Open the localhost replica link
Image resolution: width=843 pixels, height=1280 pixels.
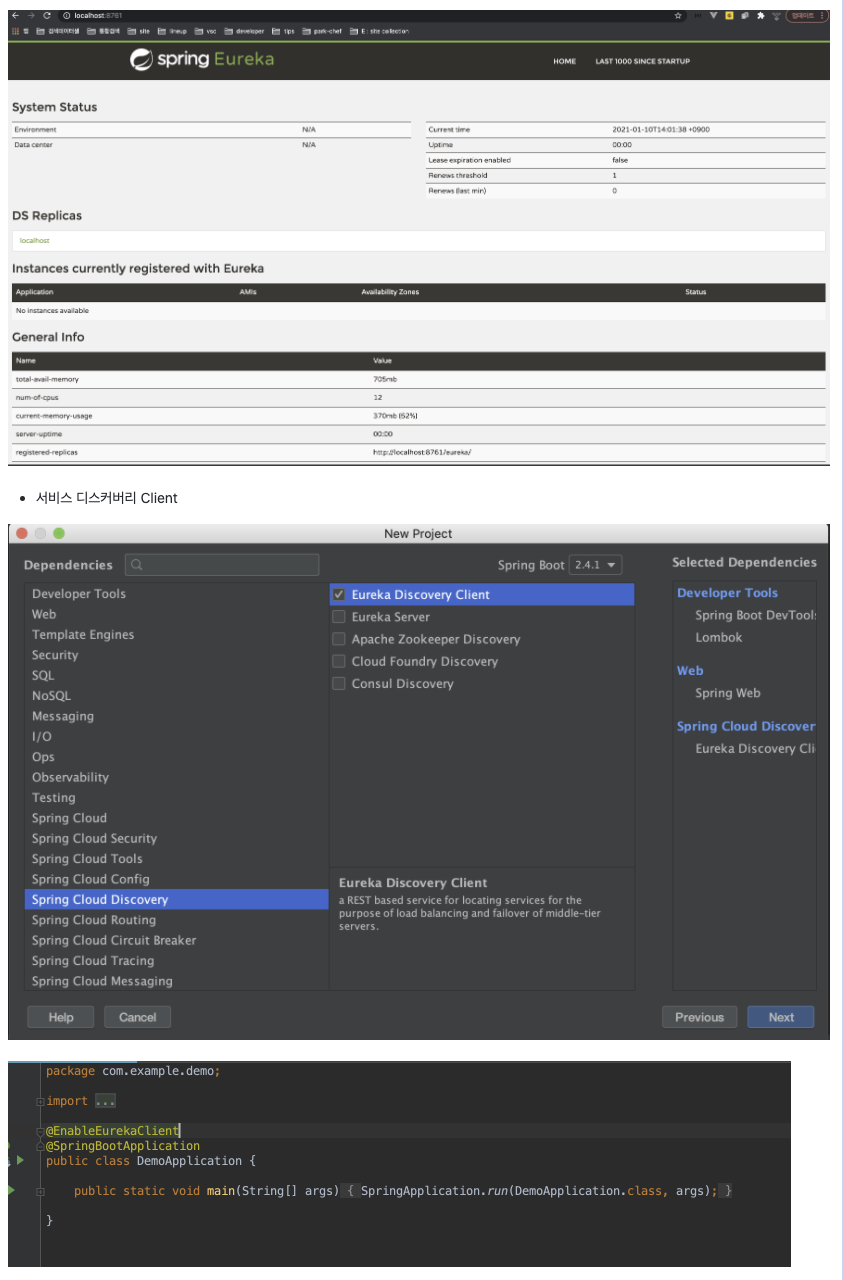(34, 241)
